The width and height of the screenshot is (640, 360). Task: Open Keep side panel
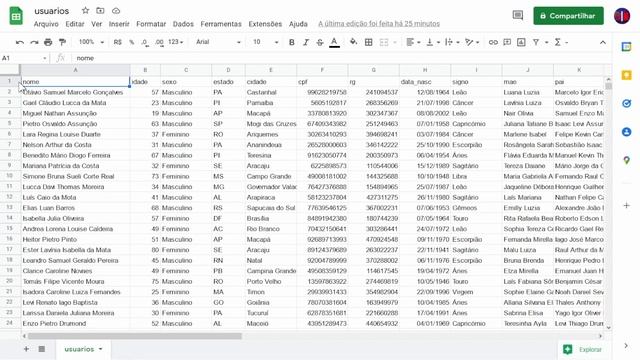[x=627, y=76]
